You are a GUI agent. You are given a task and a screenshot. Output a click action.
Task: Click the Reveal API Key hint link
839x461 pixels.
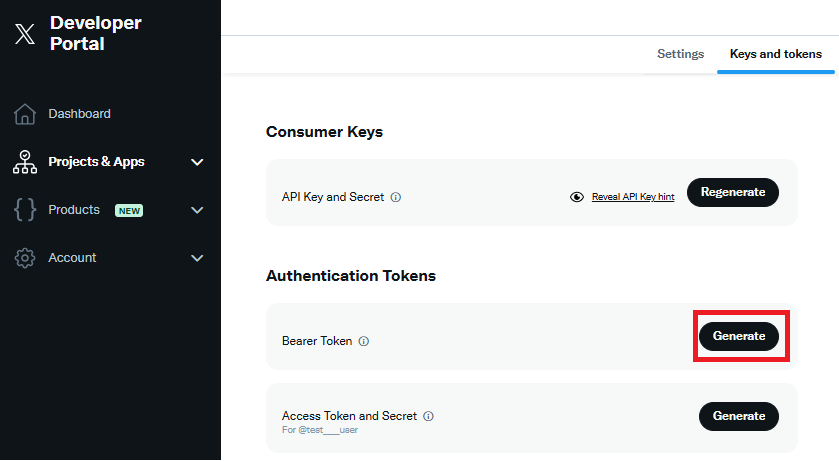(x=633, y=197)
